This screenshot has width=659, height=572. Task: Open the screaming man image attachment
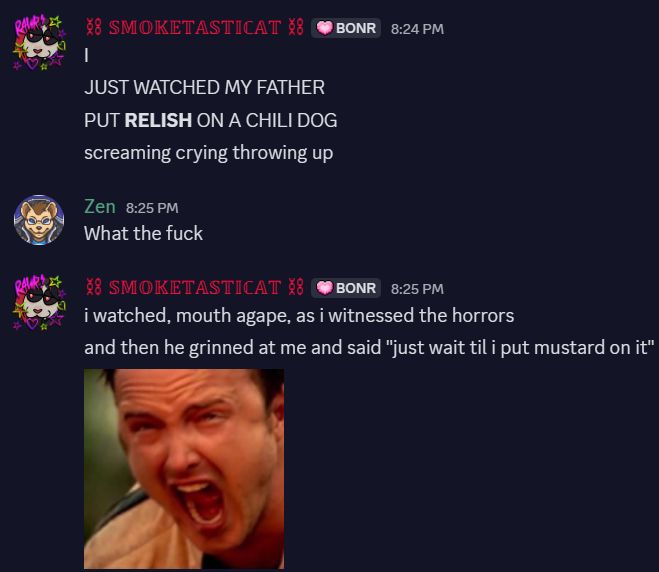(184, 469)
